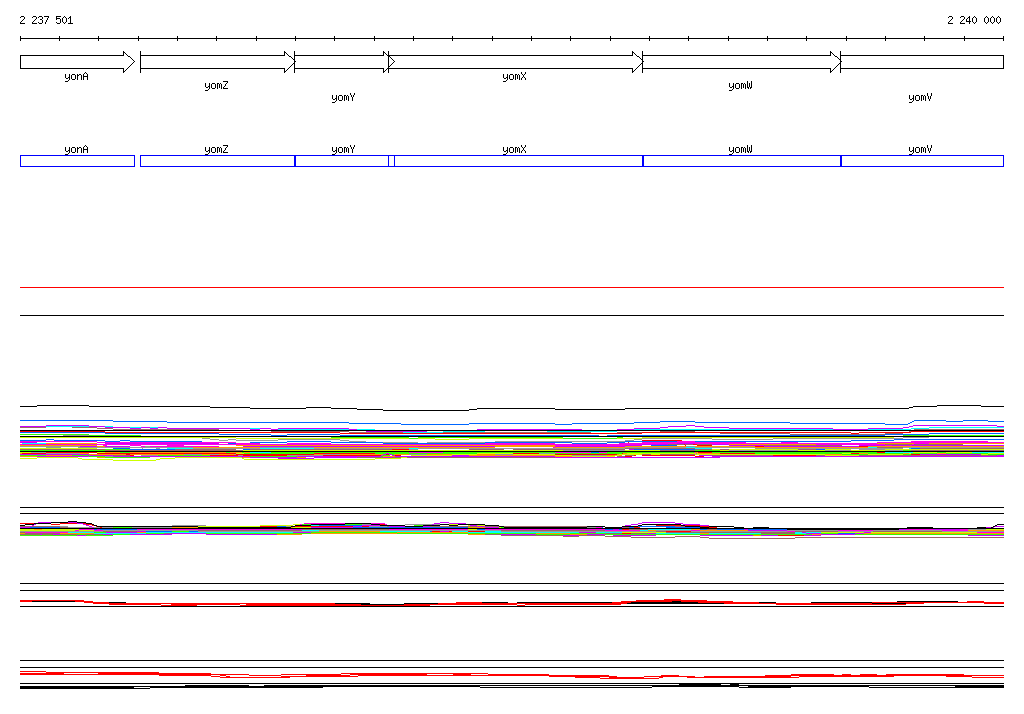Select the blue yomZ segment box
The width and height of the screenshot is (1024, 714).
[x=217, y=161]
